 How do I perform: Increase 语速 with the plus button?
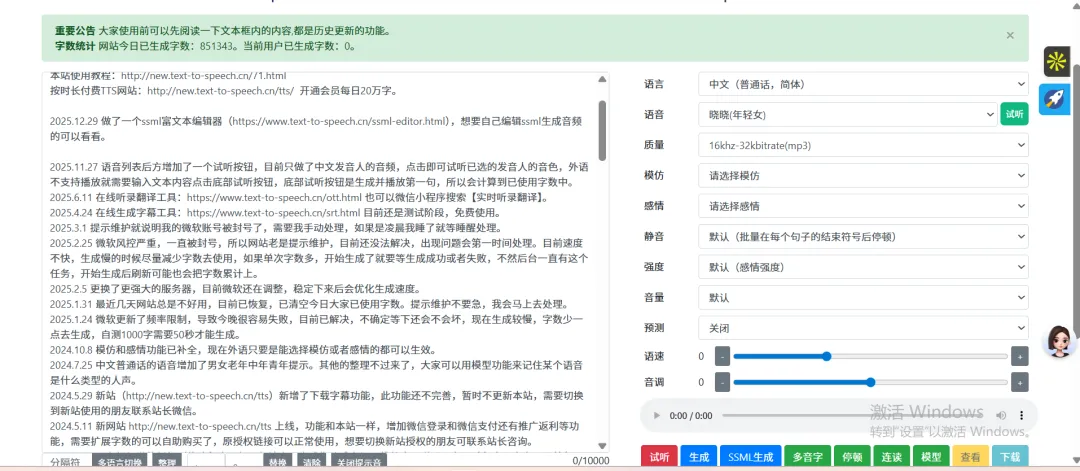(1019, 357)
